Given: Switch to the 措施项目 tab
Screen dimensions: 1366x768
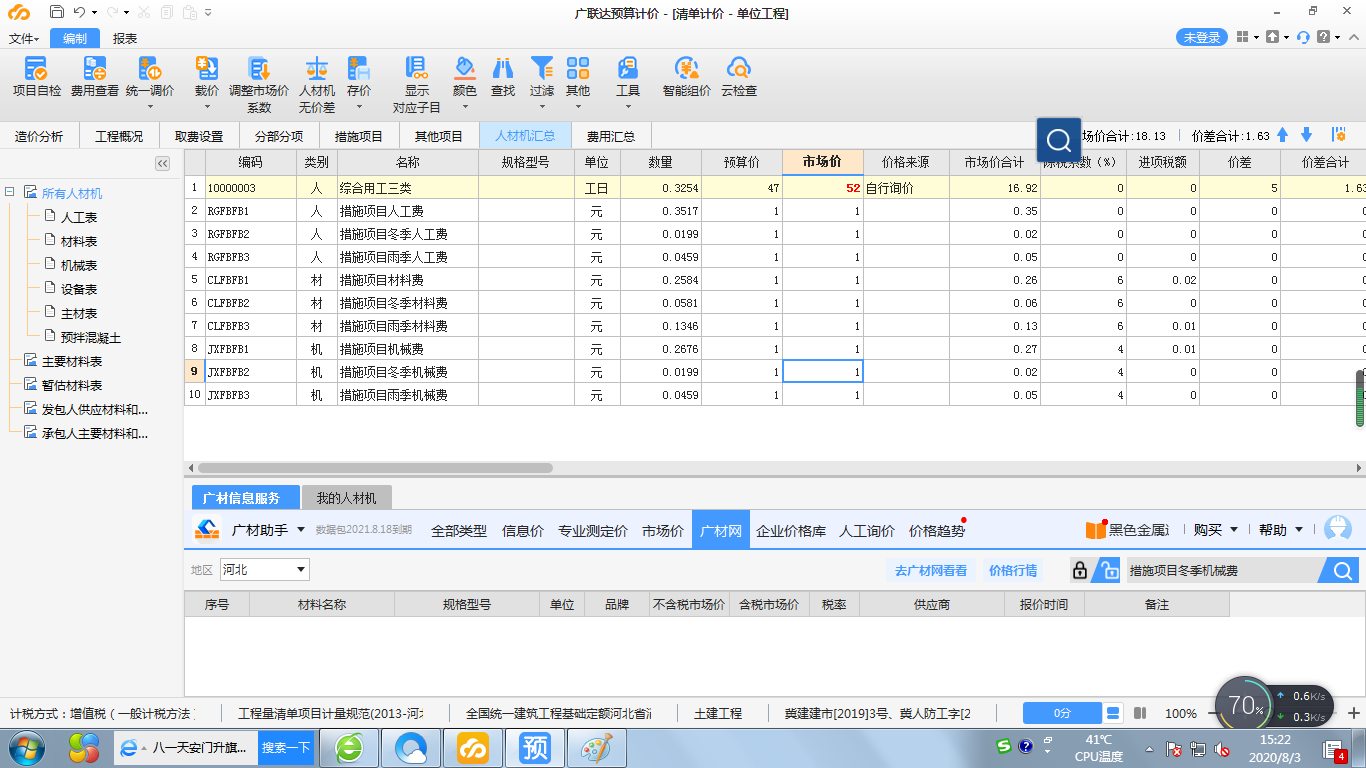Looking at the screenshot, I should (x=359, y=136).
